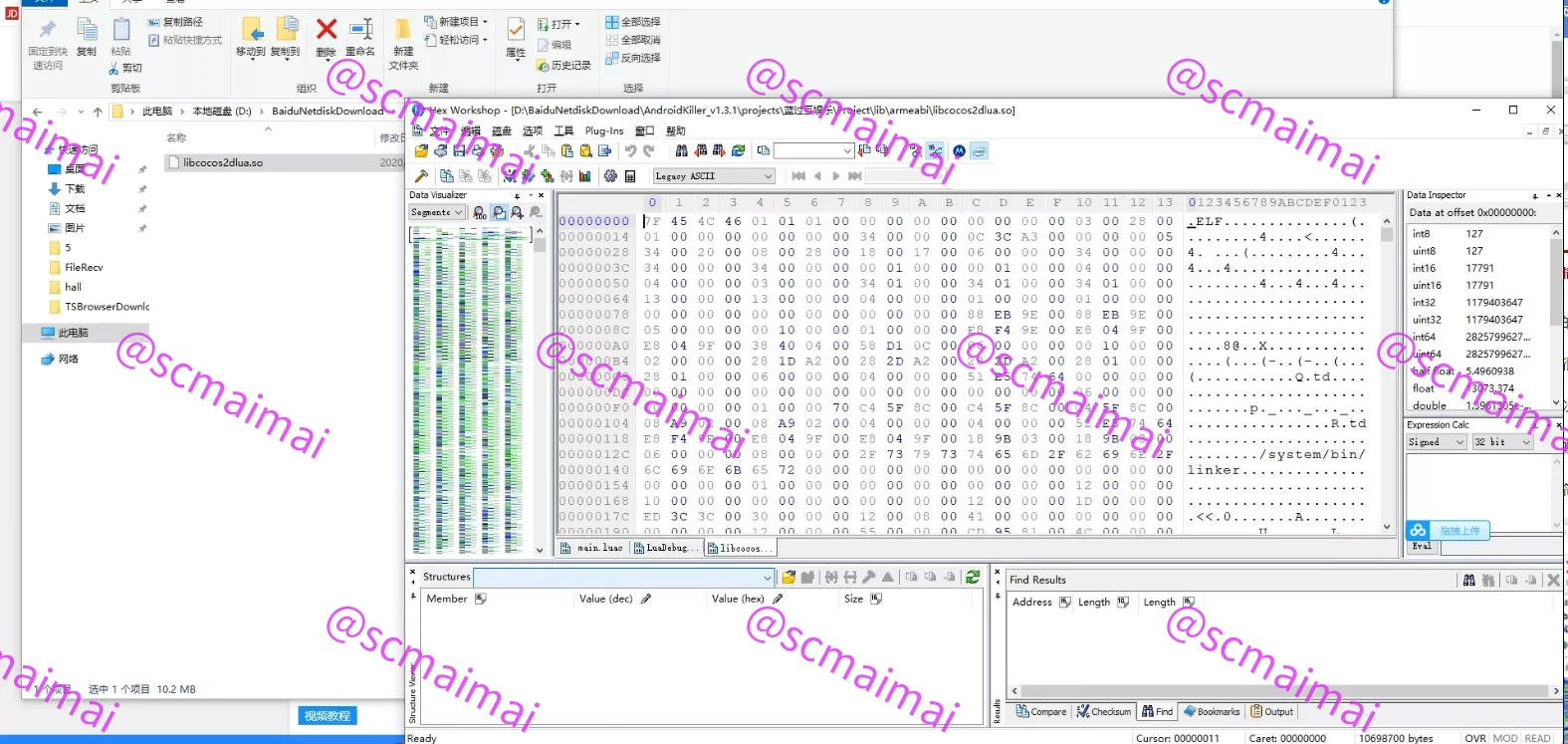Click the rename icon in Explorer ribbon

(360, 30)
